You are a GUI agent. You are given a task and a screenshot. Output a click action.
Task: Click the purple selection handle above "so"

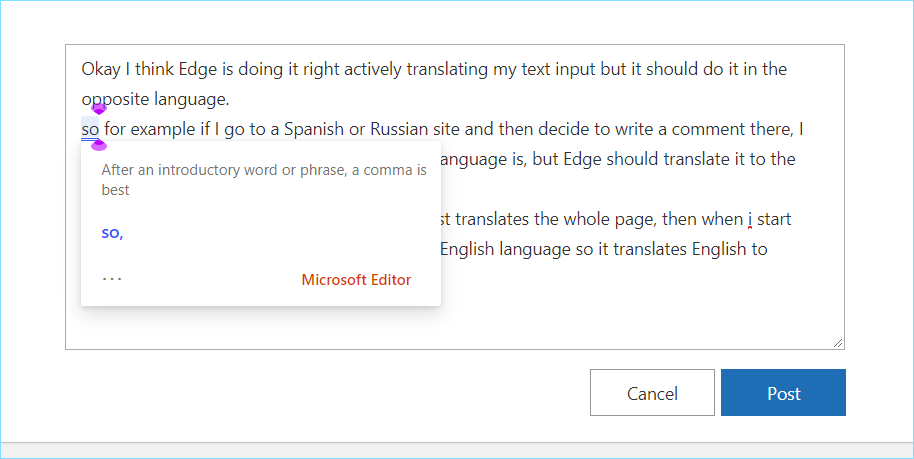coord(99,109)
